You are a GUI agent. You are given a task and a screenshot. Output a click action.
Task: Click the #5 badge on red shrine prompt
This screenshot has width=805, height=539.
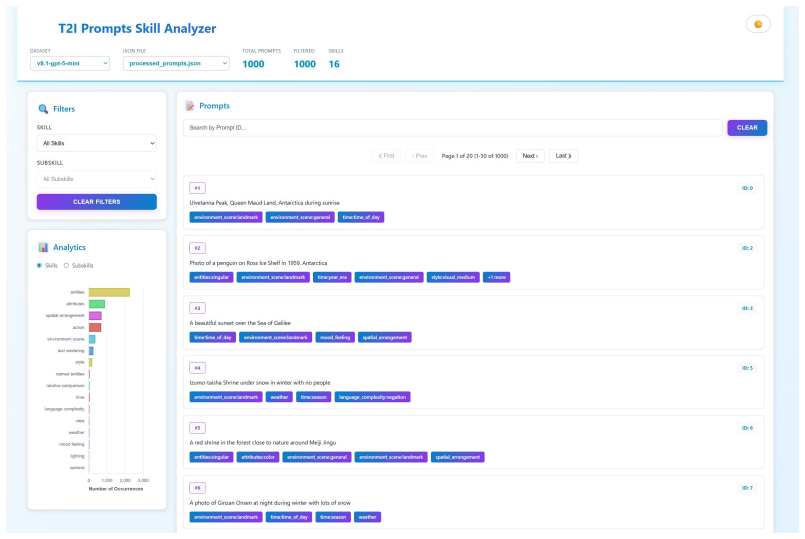tap(197, 428)
